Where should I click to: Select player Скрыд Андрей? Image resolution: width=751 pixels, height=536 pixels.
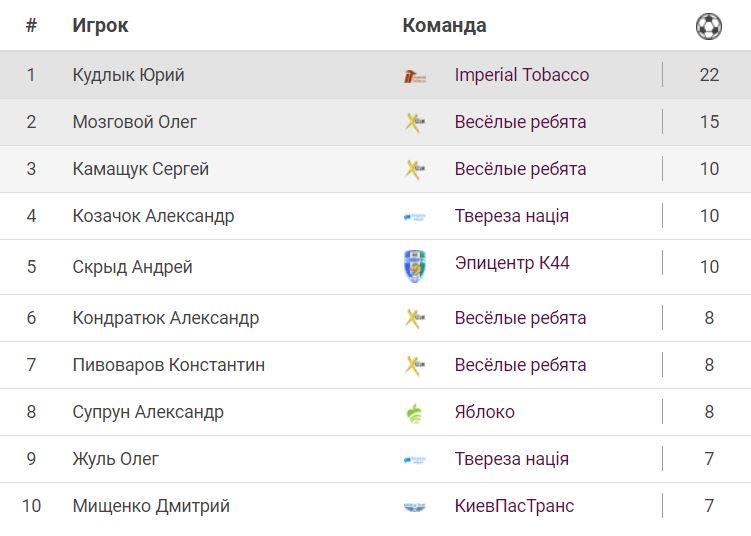click(132, 267)
